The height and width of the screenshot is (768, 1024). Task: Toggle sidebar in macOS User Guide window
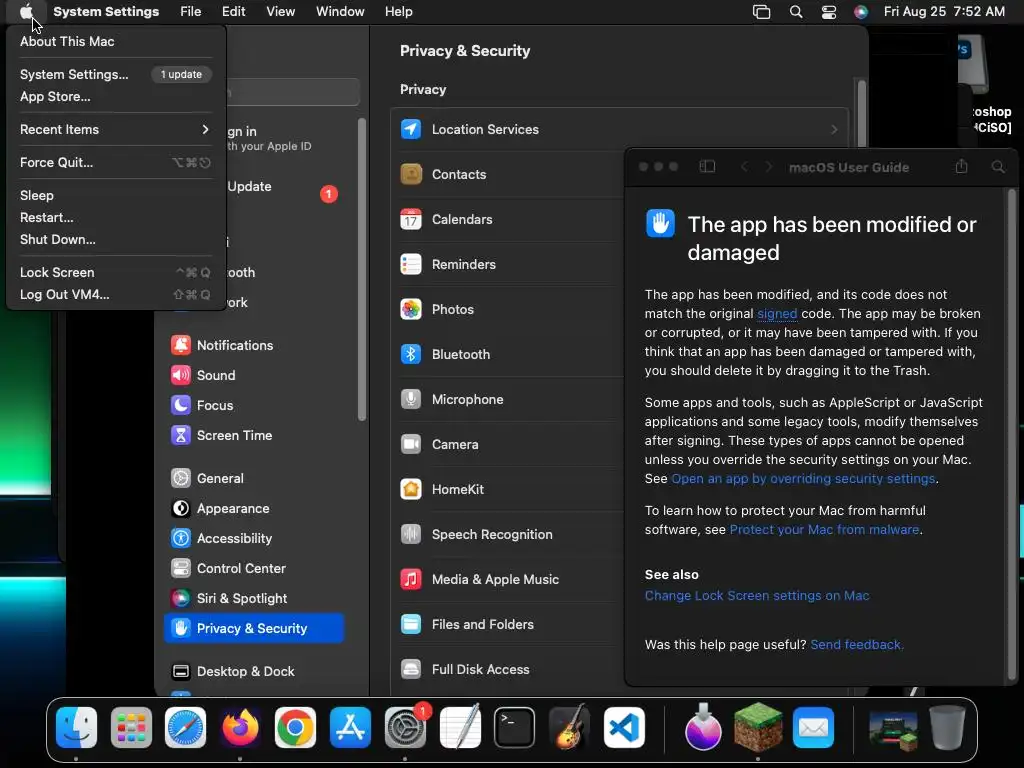[x=707, y=167]
